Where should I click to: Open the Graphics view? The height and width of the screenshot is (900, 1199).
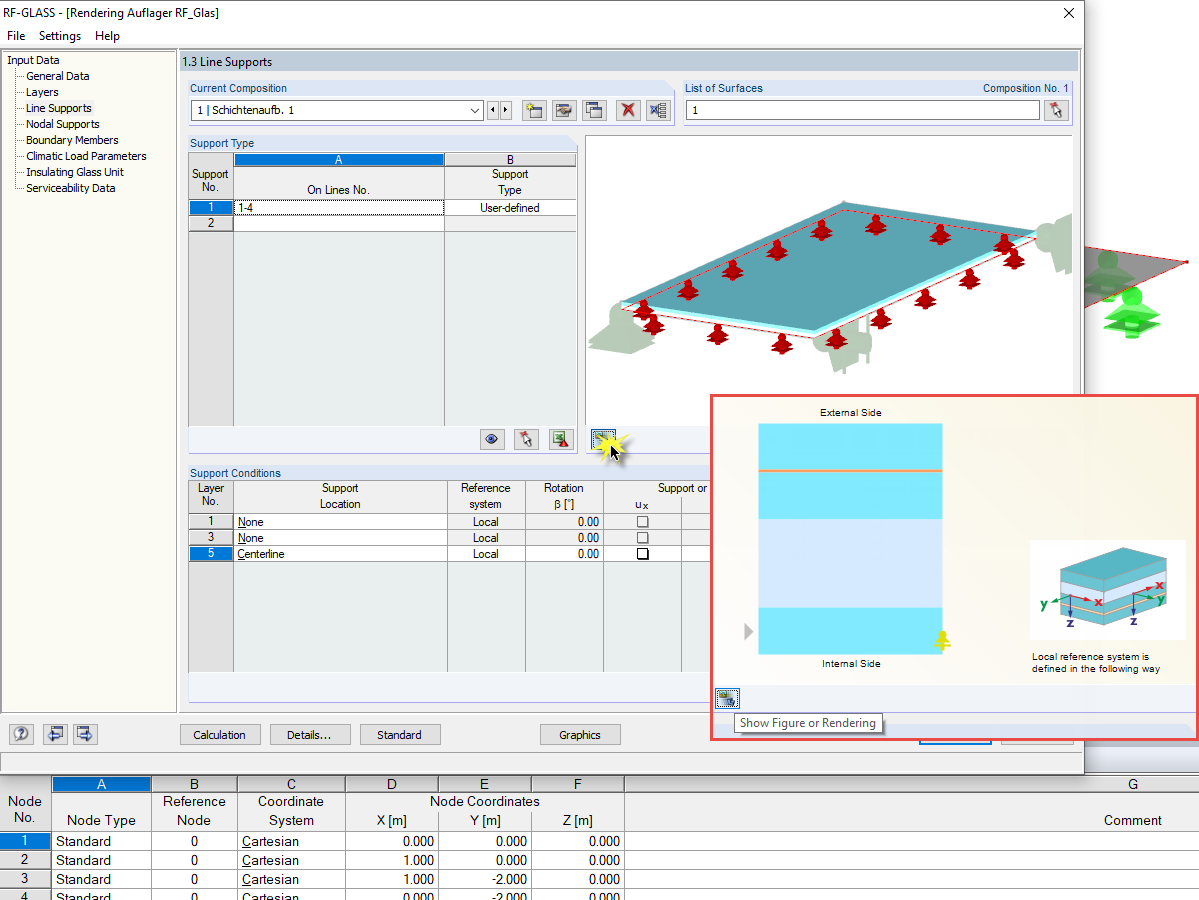[x=580, y=734]
